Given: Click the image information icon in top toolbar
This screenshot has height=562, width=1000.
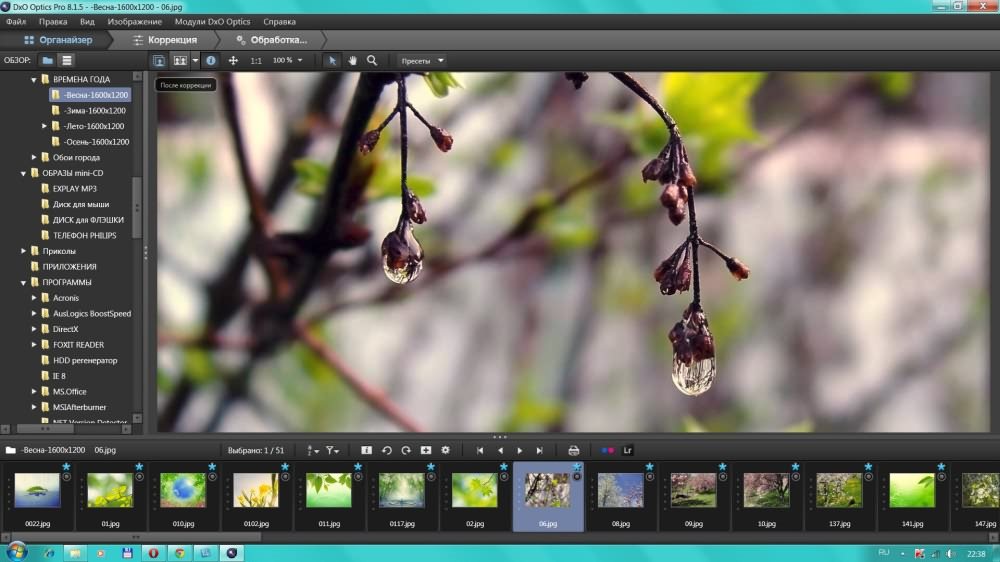Looking at the screenshot, I should tap(211, 60).
